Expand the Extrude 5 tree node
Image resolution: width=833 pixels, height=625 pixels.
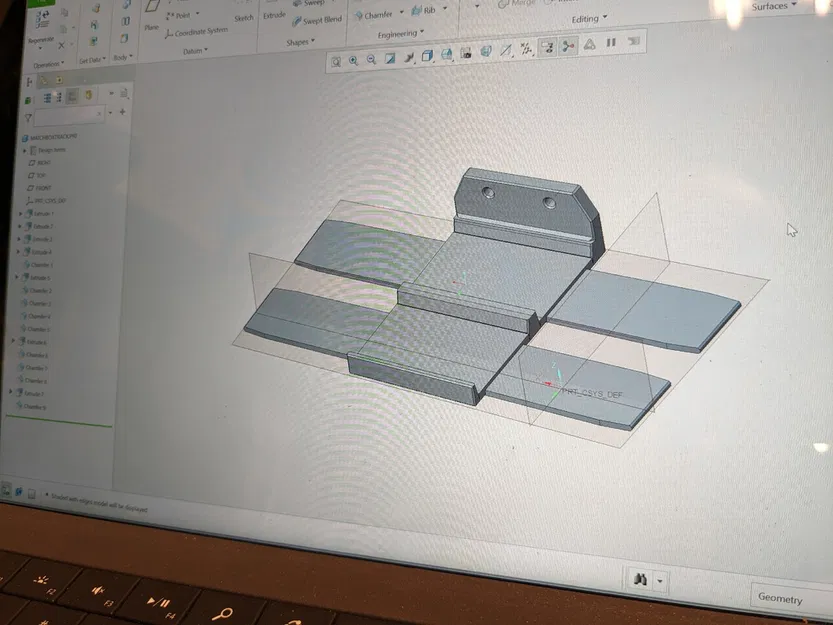coord(16,277)
